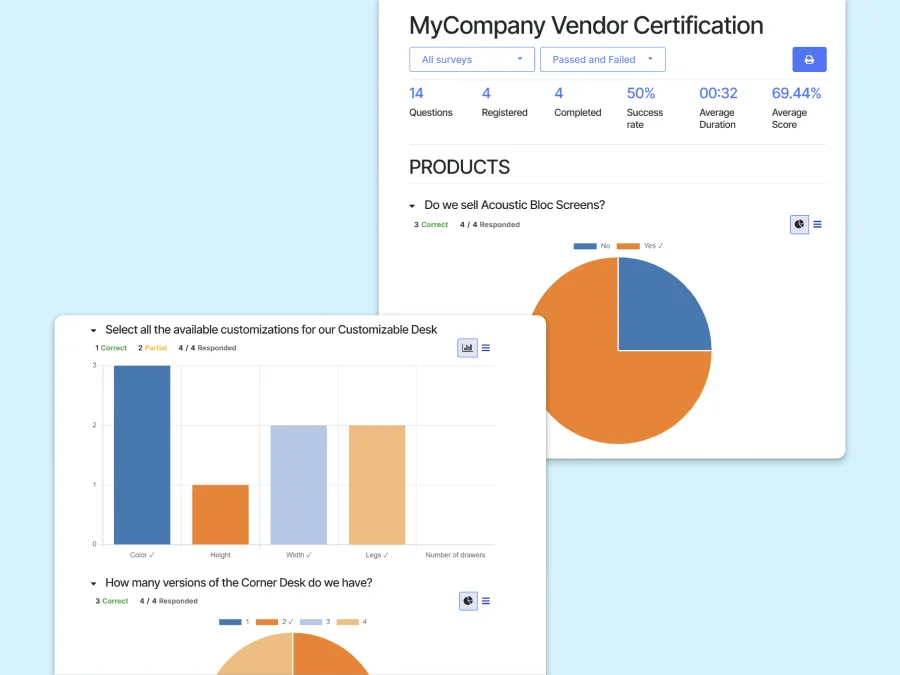
Task: Toggle the 'Yes' legend entry above the pie chart
Action: point(640,245)
